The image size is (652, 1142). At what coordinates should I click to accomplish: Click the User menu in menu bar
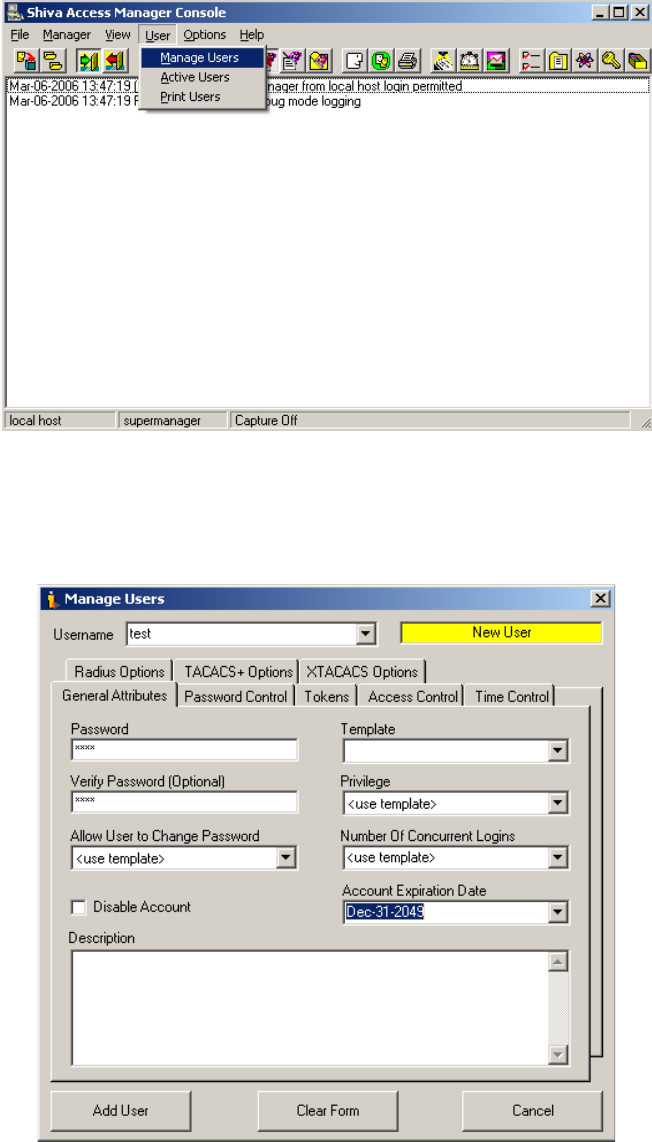[157, 34]
